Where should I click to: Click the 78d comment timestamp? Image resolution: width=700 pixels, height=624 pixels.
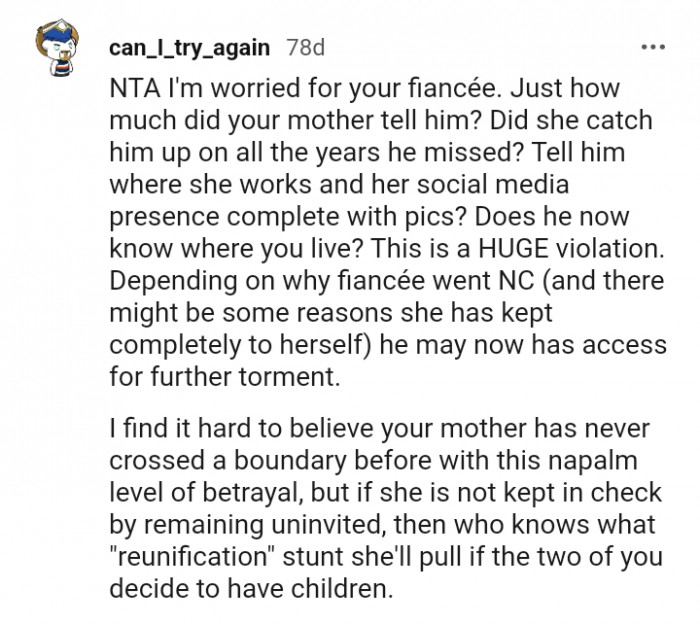pos(305,48)
